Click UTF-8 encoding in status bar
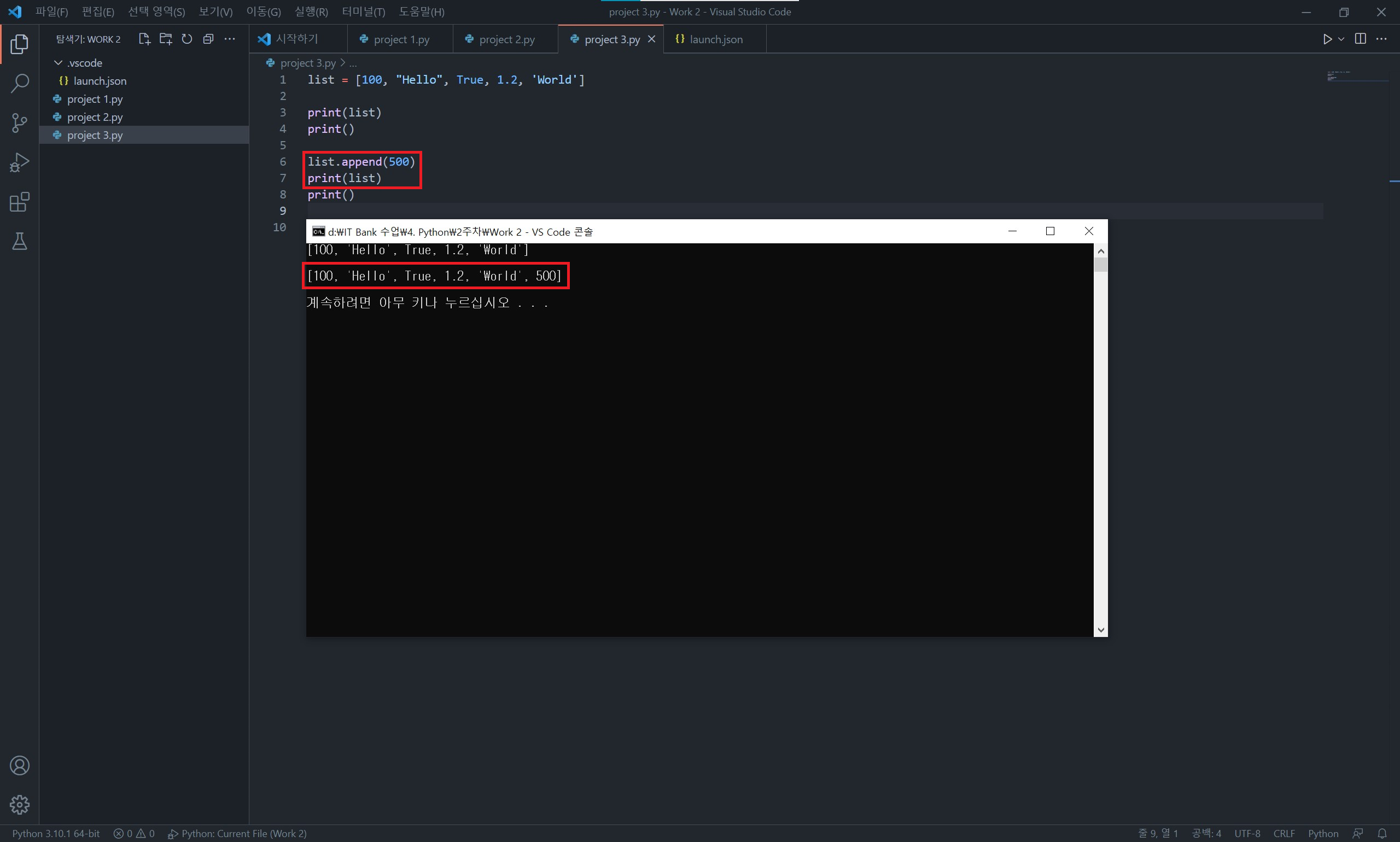Image resolution: width=1400 pixels, height=842 pixels. coord(1247,833)
